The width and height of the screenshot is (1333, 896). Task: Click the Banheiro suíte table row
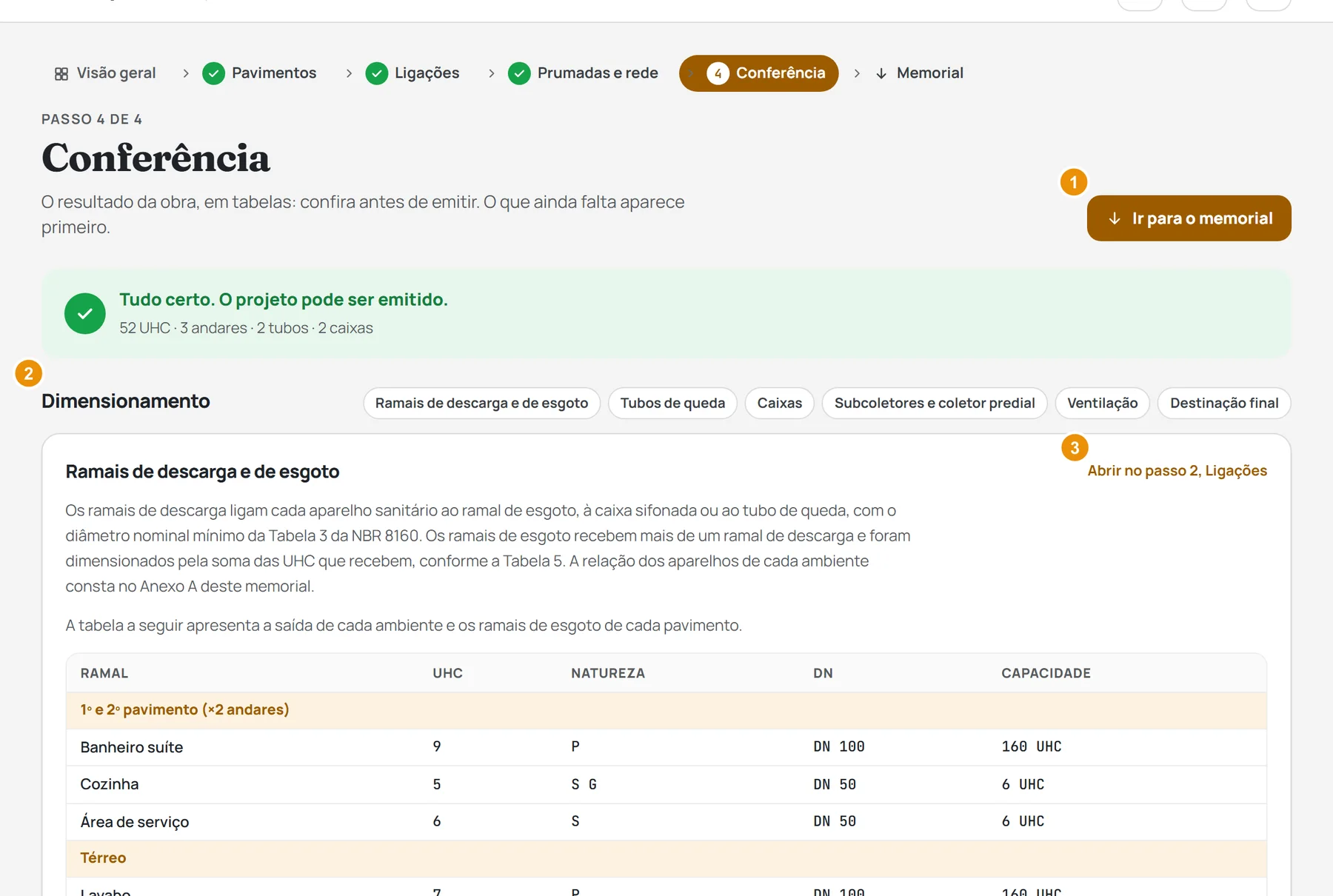point(666,747)
